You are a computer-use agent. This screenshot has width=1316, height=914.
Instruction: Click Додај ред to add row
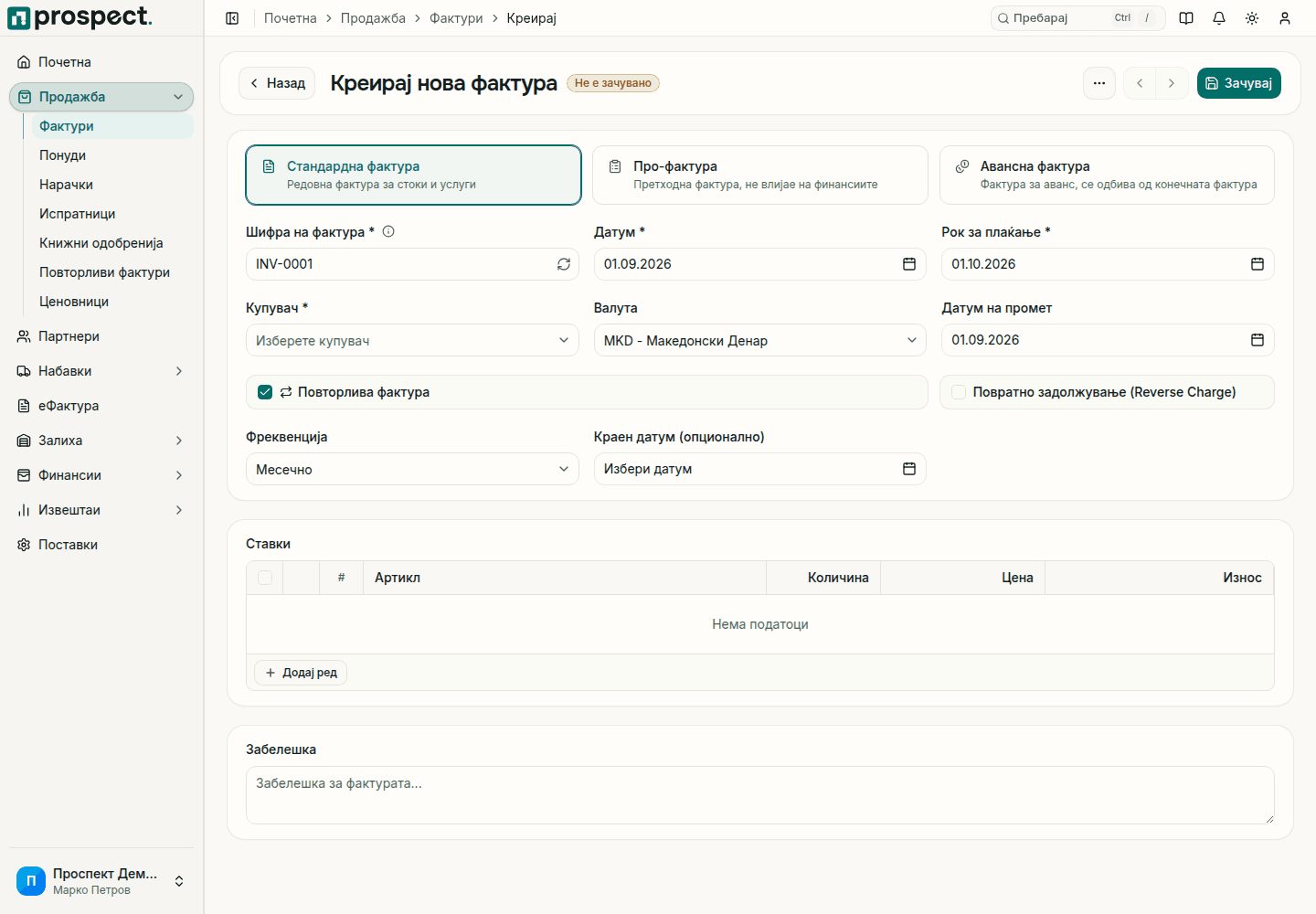coord(301,673)
